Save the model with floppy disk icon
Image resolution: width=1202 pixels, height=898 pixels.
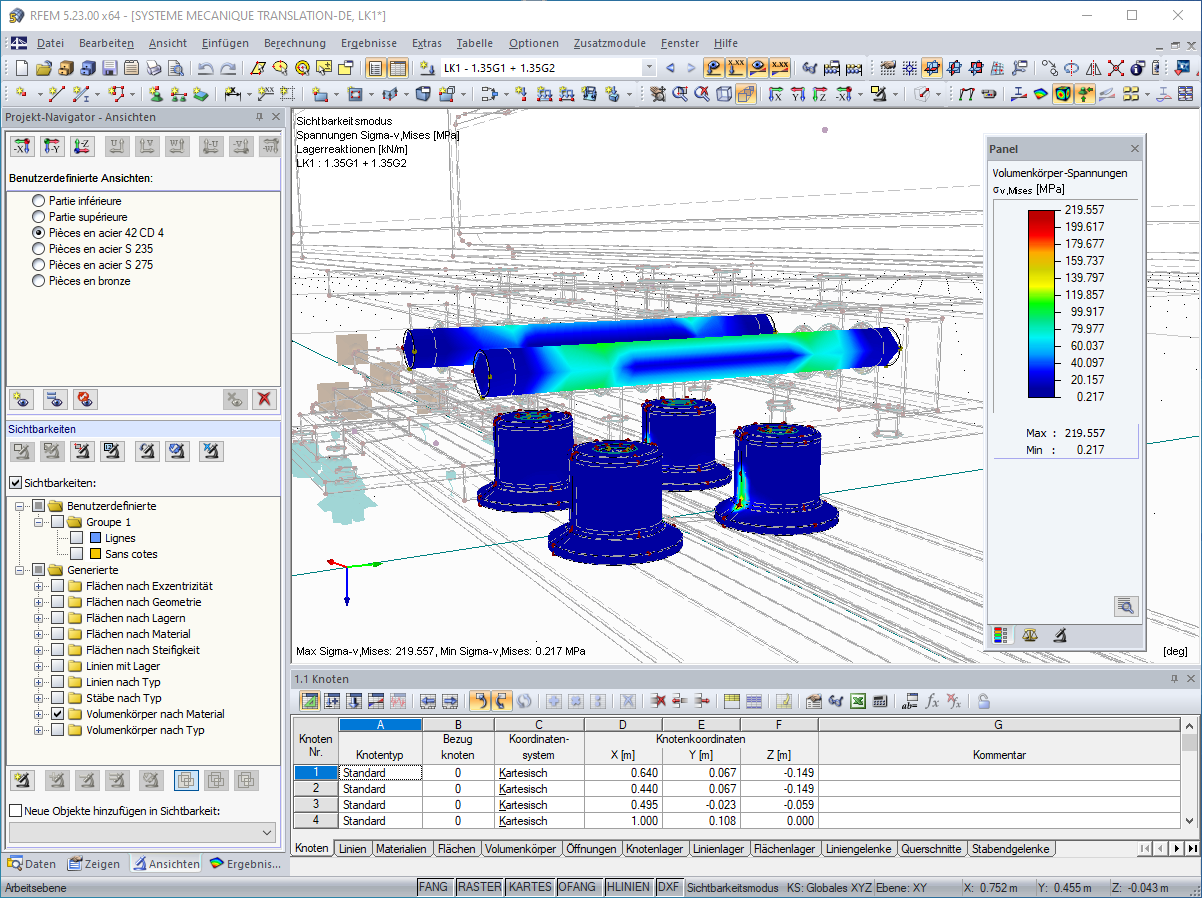[x=109, y=68]
